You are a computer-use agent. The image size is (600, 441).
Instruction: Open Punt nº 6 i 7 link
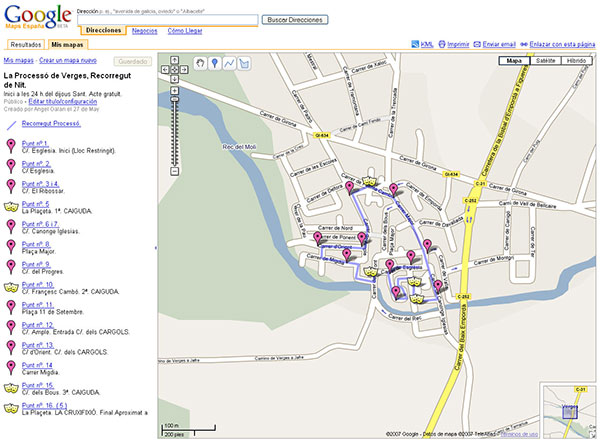pyautogui.click(x=40, y=224)
